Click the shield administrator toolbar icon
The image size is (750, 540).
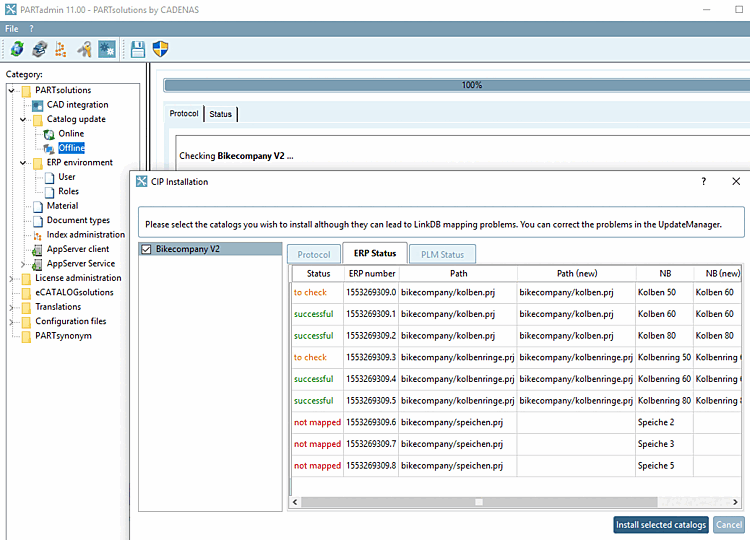pos(160,49)
